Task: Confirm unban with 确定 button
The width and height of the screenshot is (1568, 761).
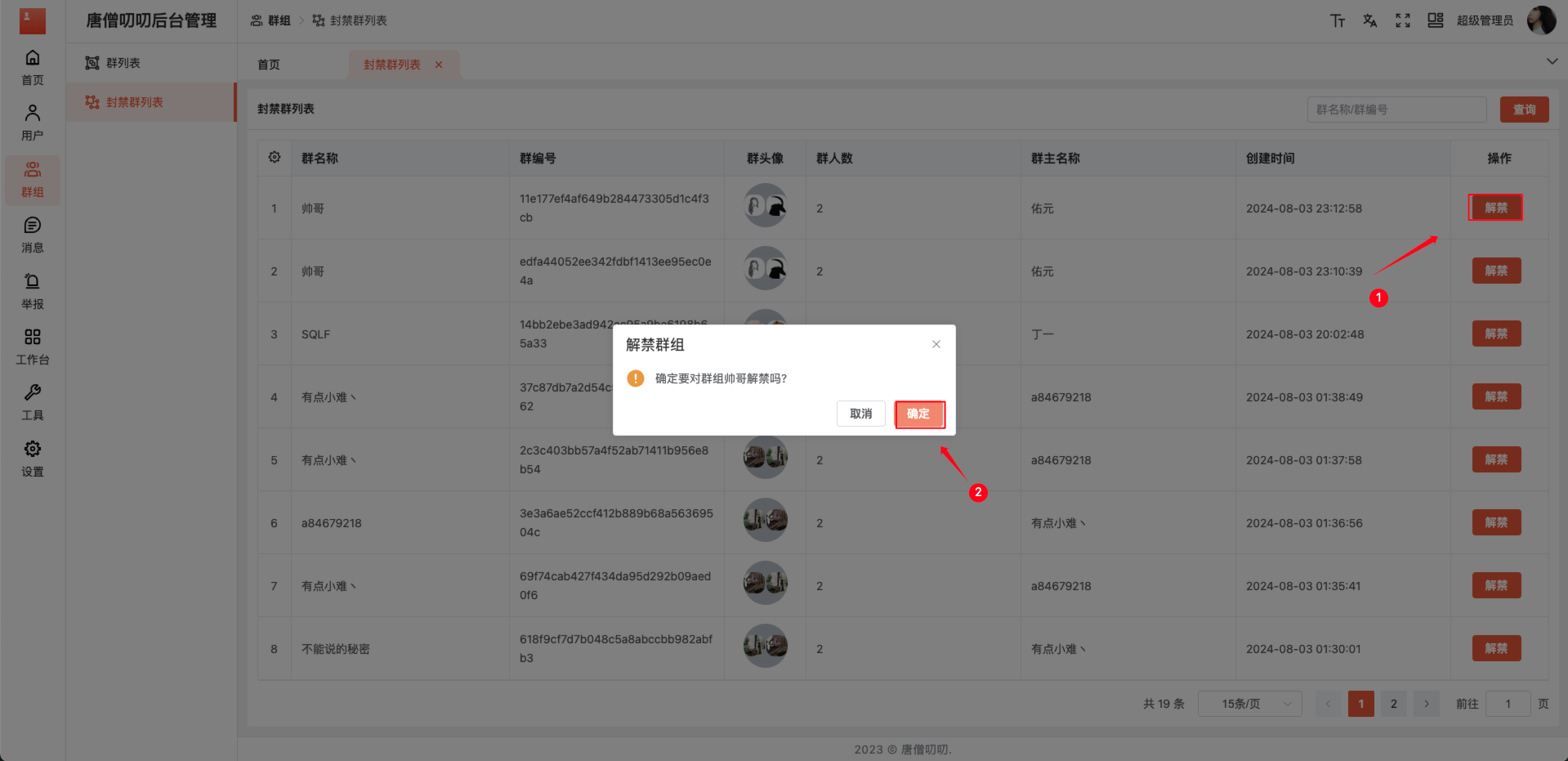Action: (x=919, y=414)
